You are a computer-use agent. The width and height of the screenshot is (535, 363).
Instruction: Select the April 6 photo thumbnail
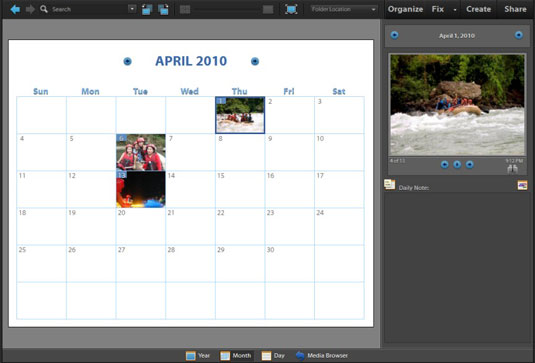141,152
